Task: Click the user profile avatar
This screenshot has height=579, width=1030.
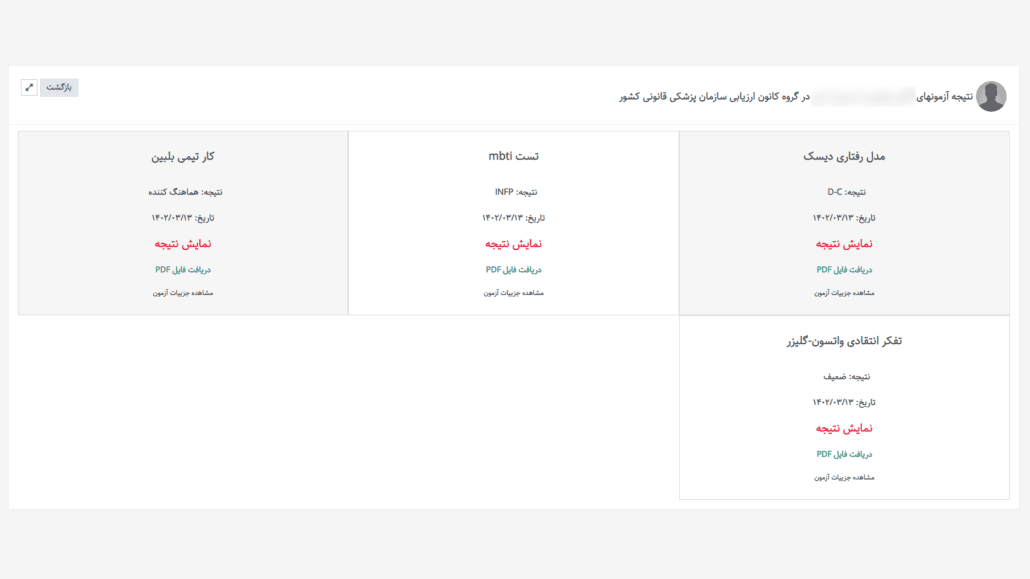Action: click(x=991, y=96)
